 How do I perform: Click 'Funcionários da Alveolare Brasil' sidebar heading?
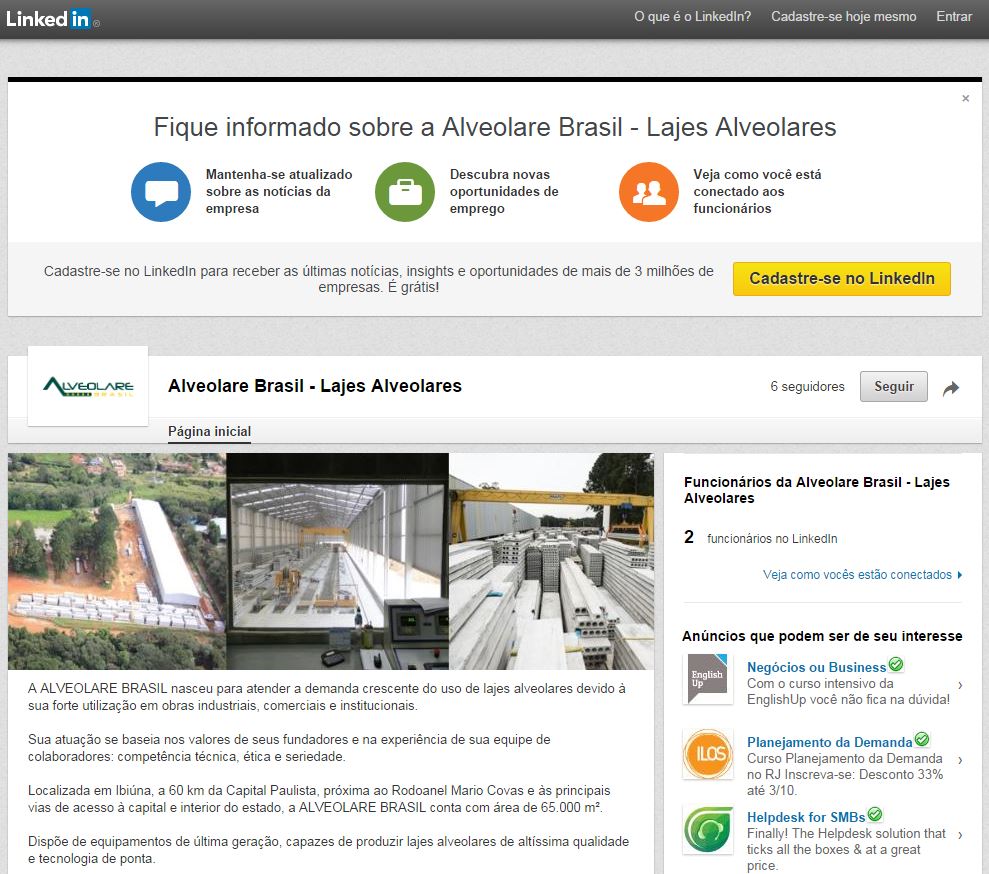click(x=816, y=490)
